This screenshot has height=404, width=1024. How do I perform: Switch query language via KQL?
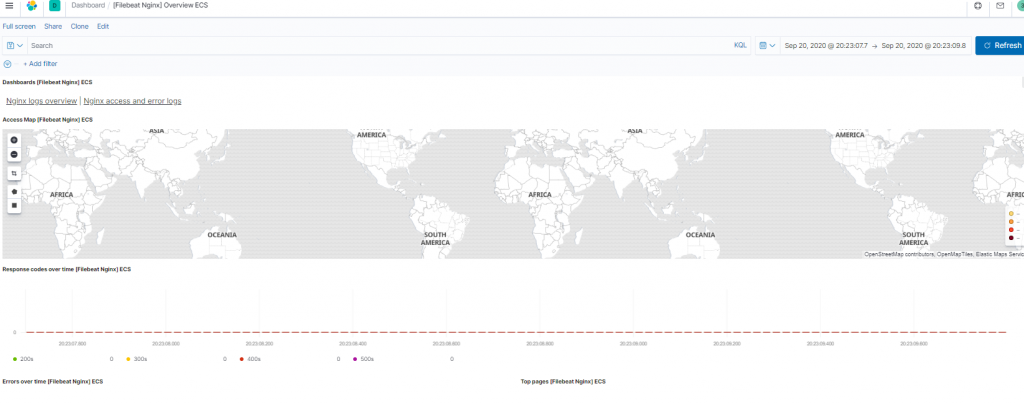740,46
